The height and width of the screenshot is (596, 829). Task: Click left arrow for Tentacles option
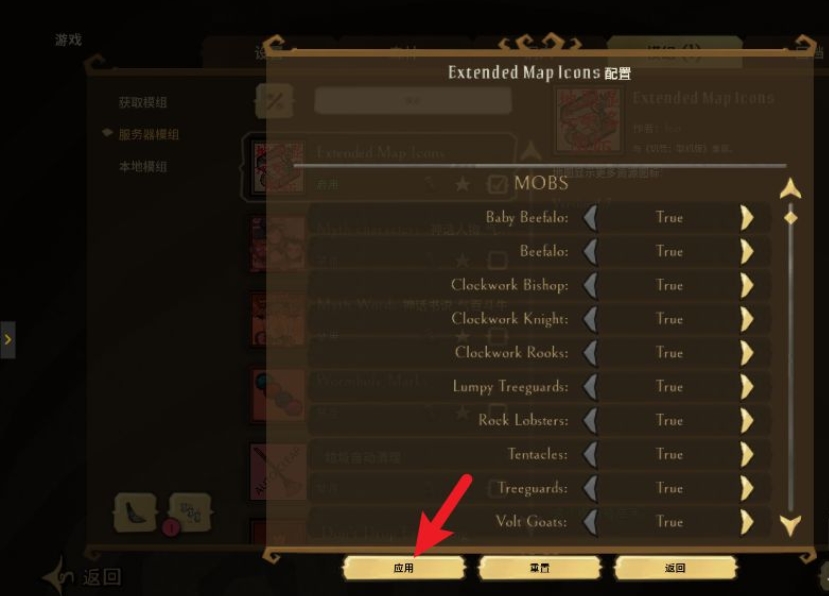tap(591, 454)
